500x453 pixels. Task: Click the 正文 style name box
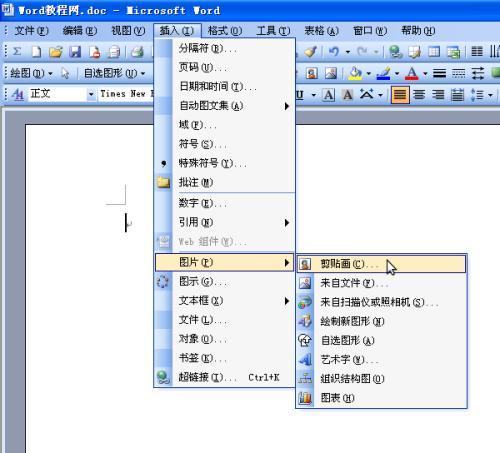pos(57,94)
